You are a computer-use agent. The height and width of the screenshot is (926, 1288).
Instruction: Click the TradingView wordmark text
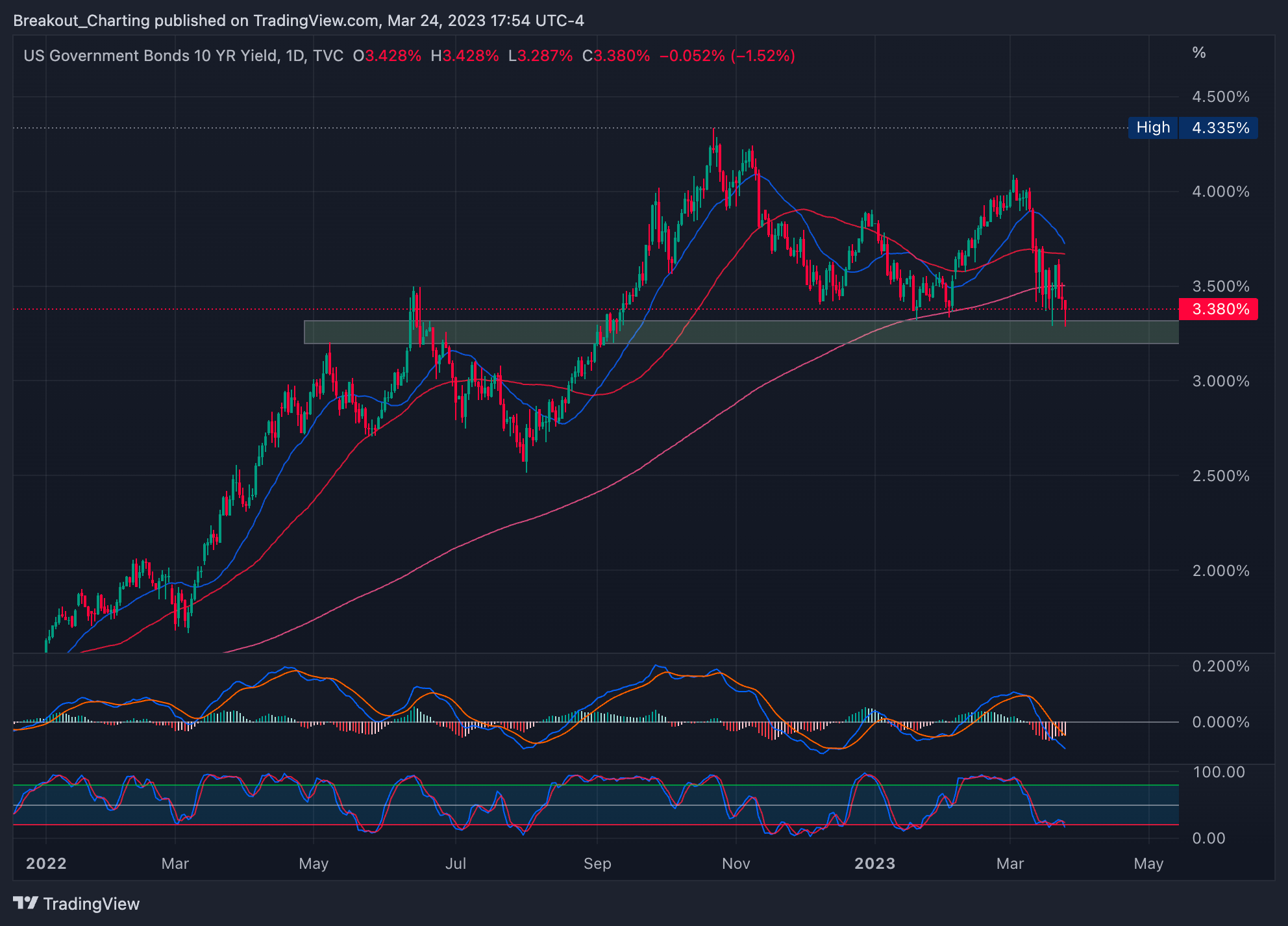coord(92,904)
